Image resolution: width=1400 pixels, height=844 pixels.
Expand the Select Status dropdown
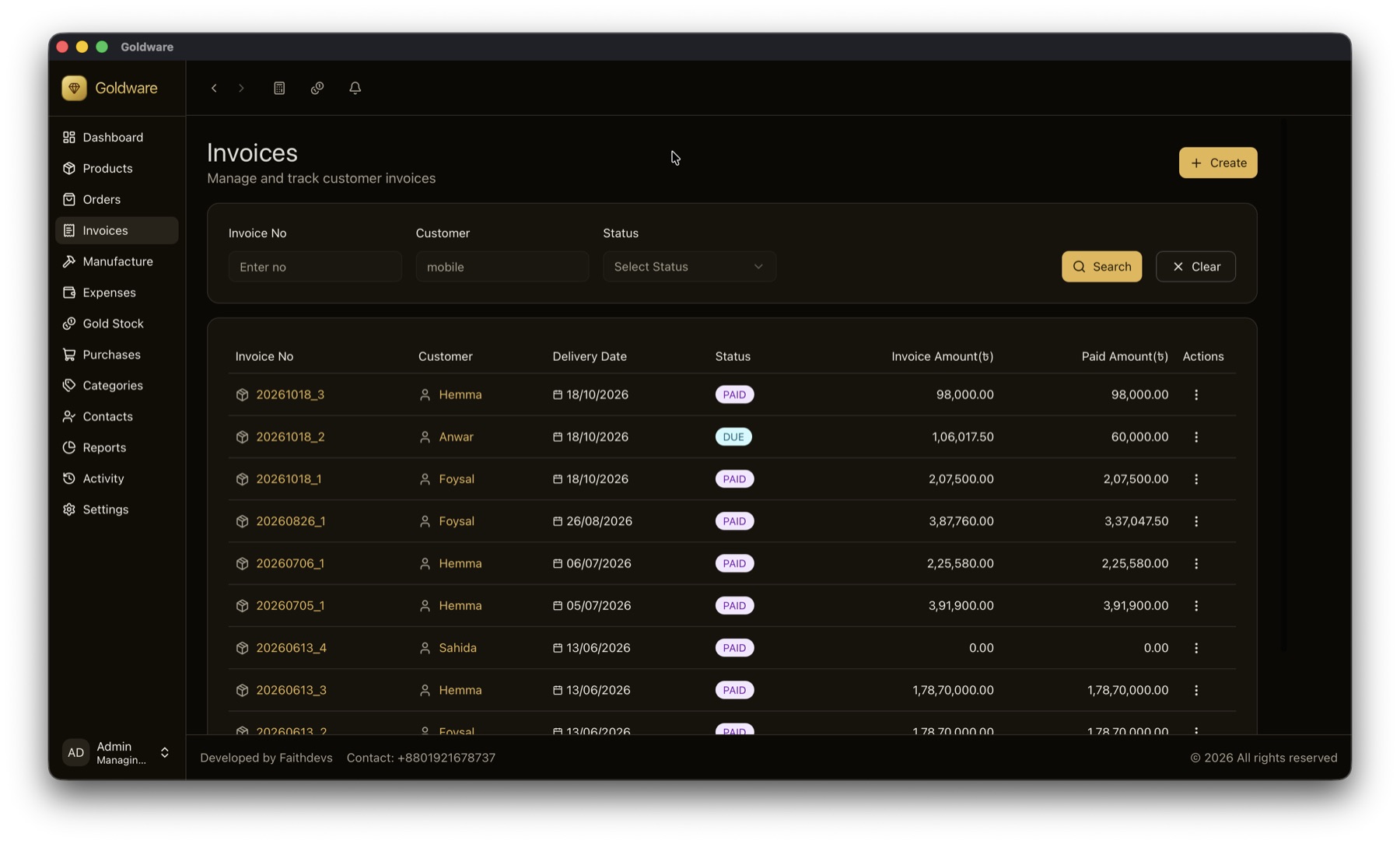(689, 266)
